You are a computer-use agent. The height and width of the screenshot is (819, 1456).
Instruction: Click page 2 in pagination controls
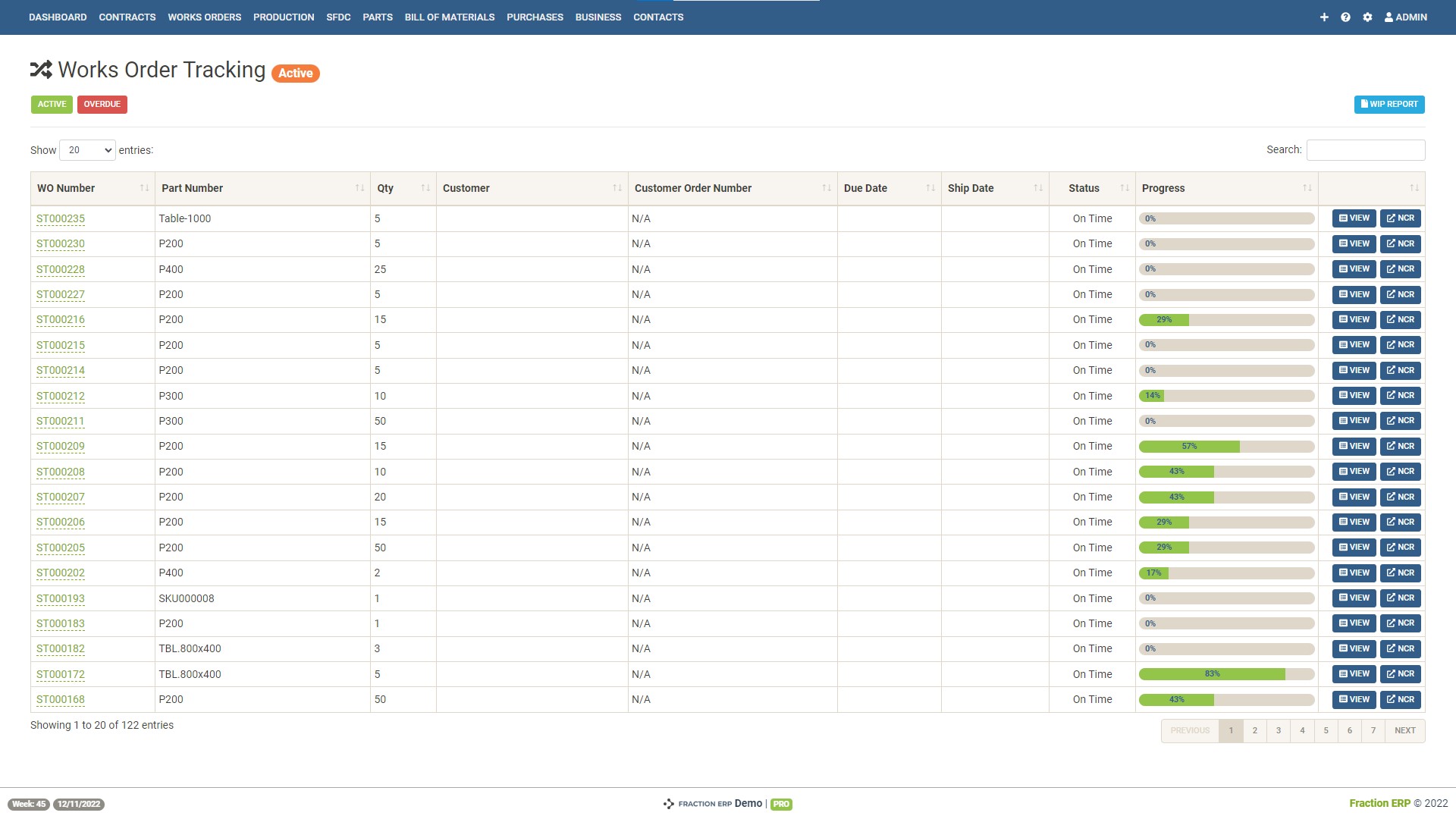click(1254, 731)
